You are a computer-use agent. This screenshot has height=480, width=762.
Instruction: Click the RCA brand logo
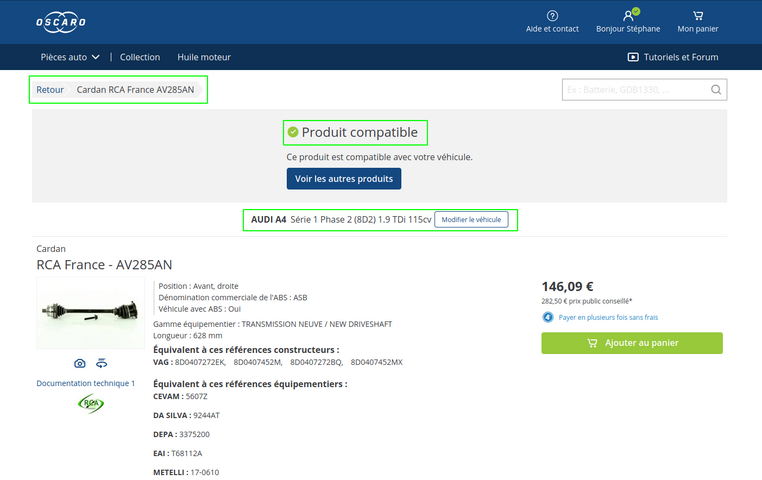[x=91, y=404]
